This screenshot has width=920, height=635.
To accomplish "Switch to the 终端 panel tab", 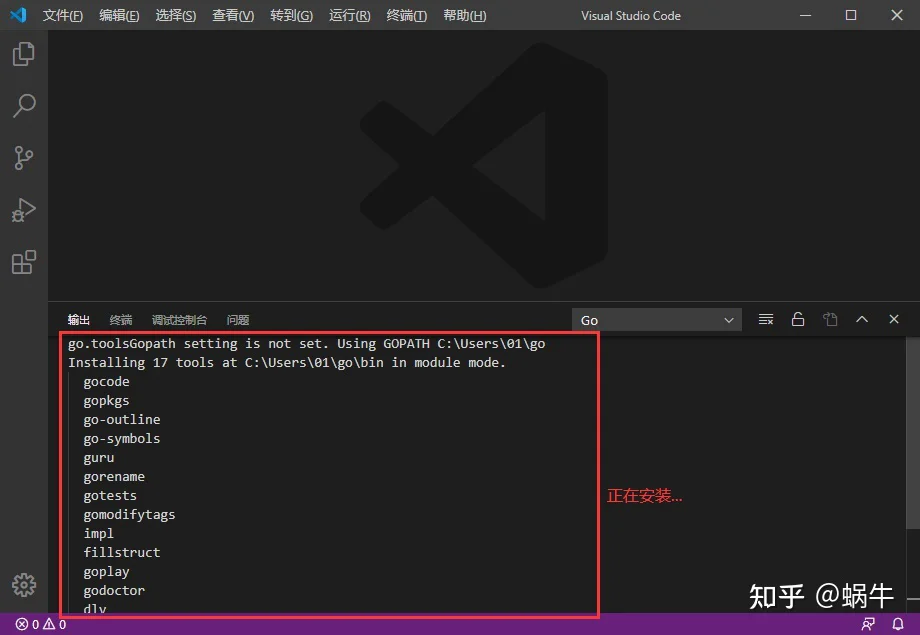I will (x=121, y=320).
